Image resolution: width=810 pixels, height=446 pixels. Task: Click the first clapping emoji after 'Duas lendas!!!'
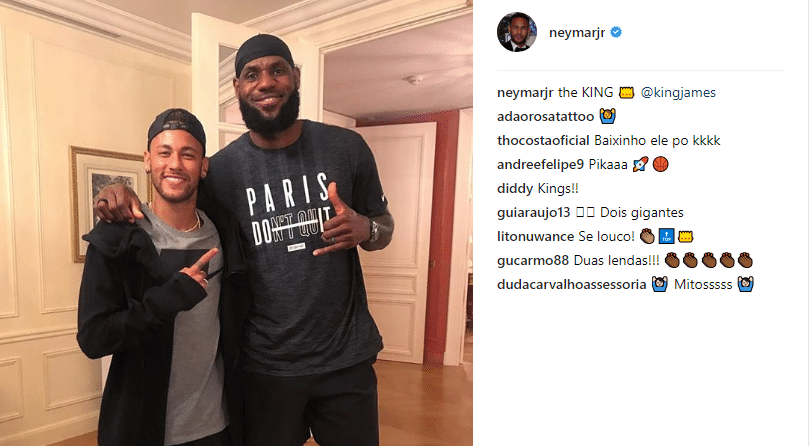pyautogui.click(x=672, y=260)
